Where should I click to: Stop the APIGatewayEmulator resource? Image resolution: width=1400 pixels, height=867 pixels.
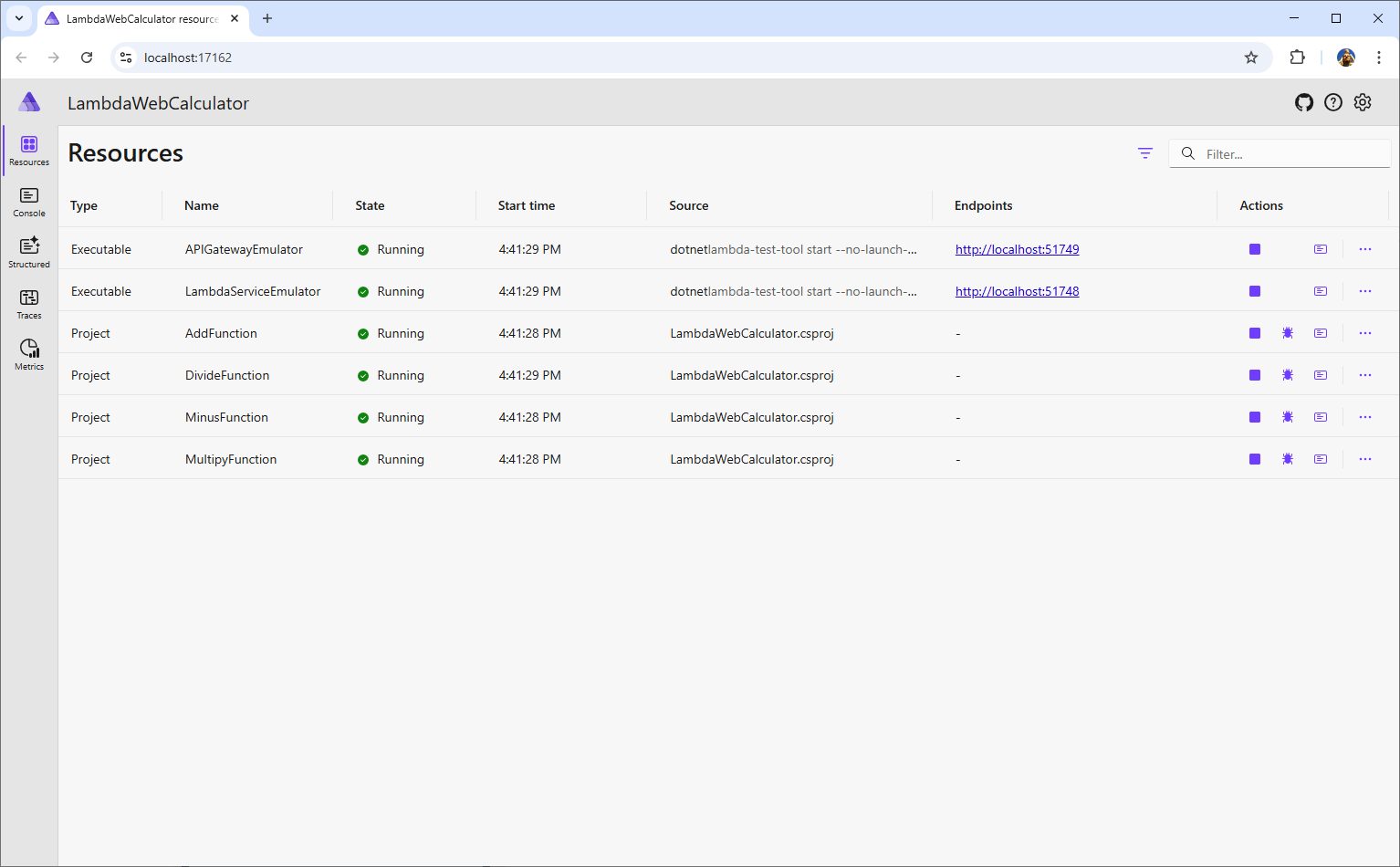point(1255,249)
